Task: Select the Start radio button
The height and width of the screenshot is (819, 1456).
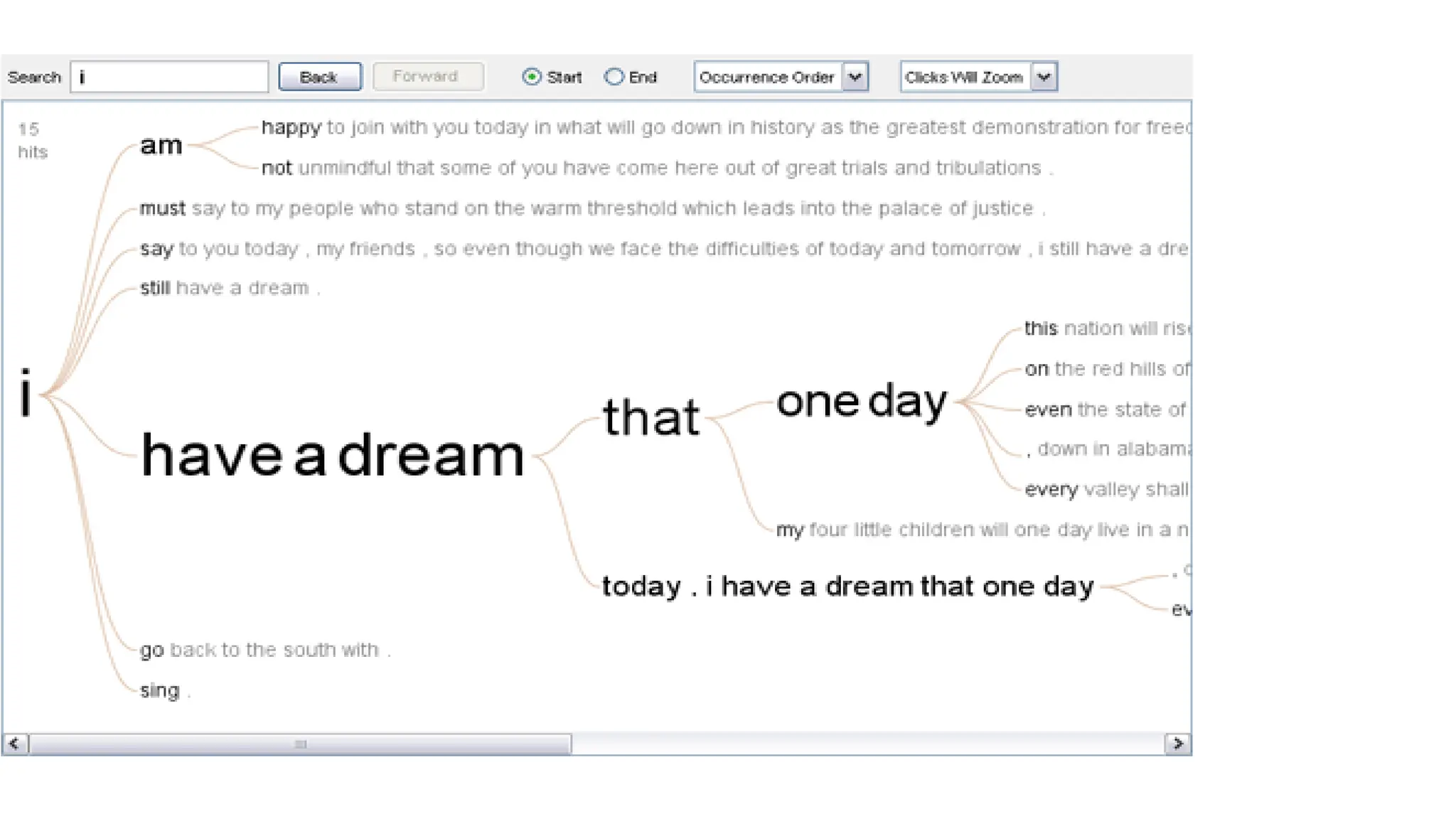Action: point(531,77)
